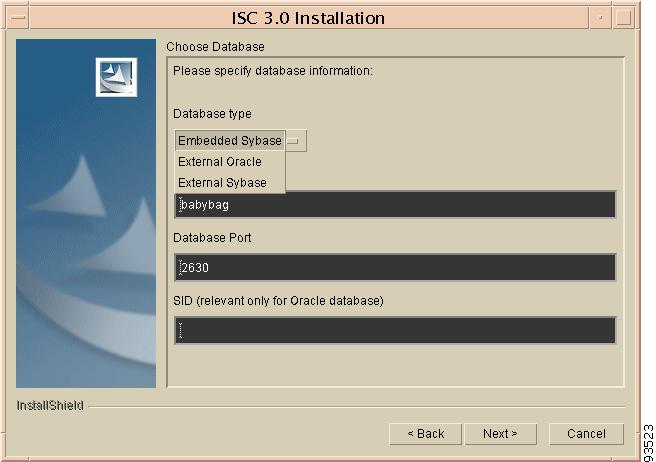Click the field containing babybag
656x462 pixels.
pos(395,205)
